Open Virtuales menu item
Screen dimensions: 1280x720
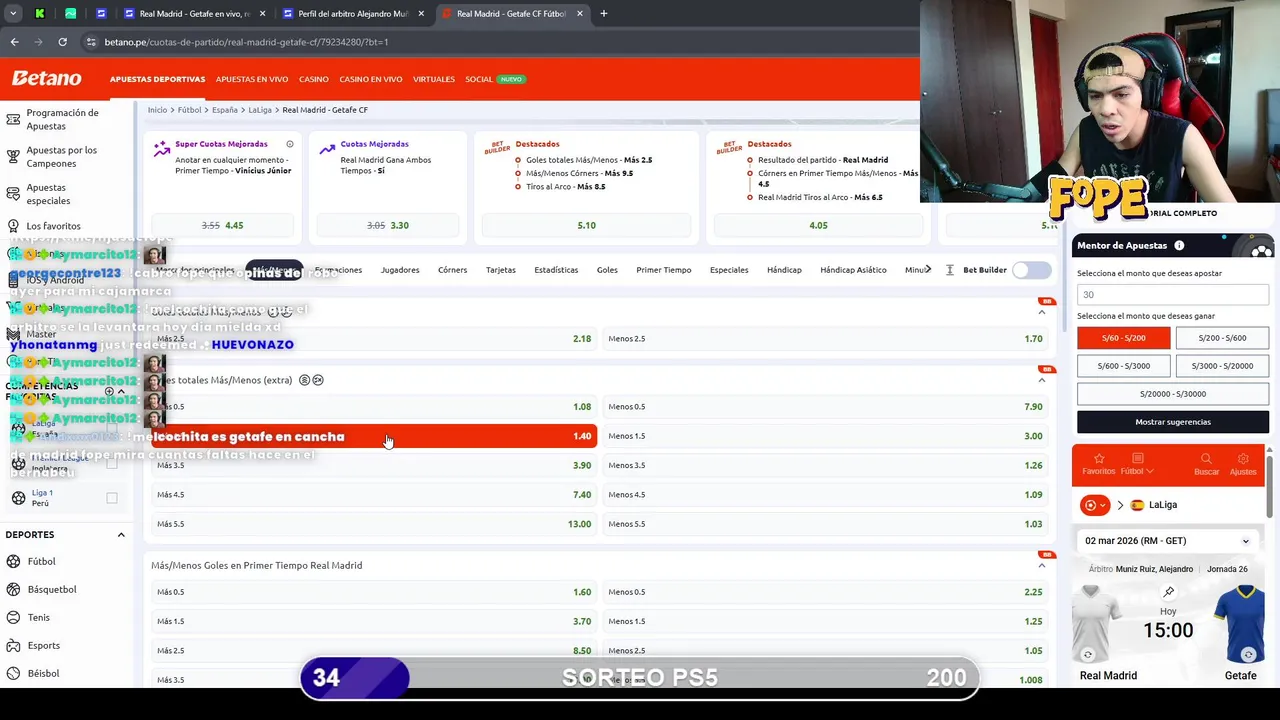click(434, 79)
